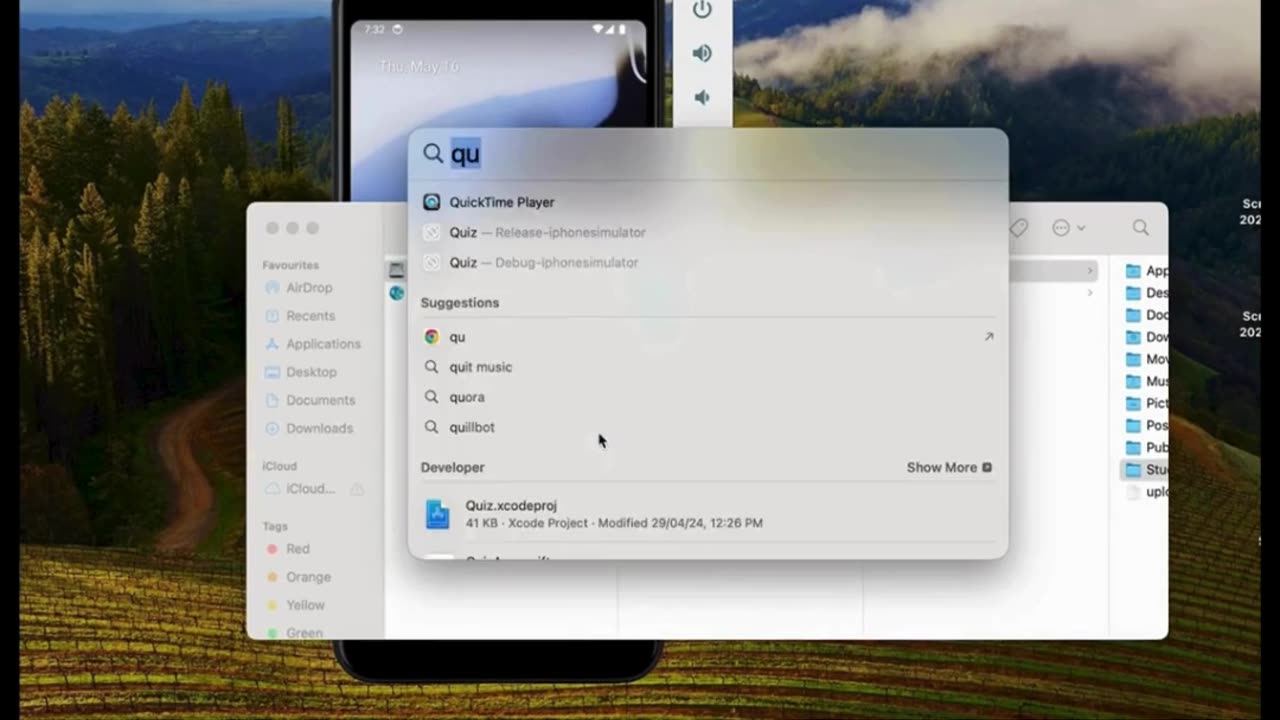1280x720 pixels.
Task: Filter by the Orange tag in Finder
Action: [298, 577]
